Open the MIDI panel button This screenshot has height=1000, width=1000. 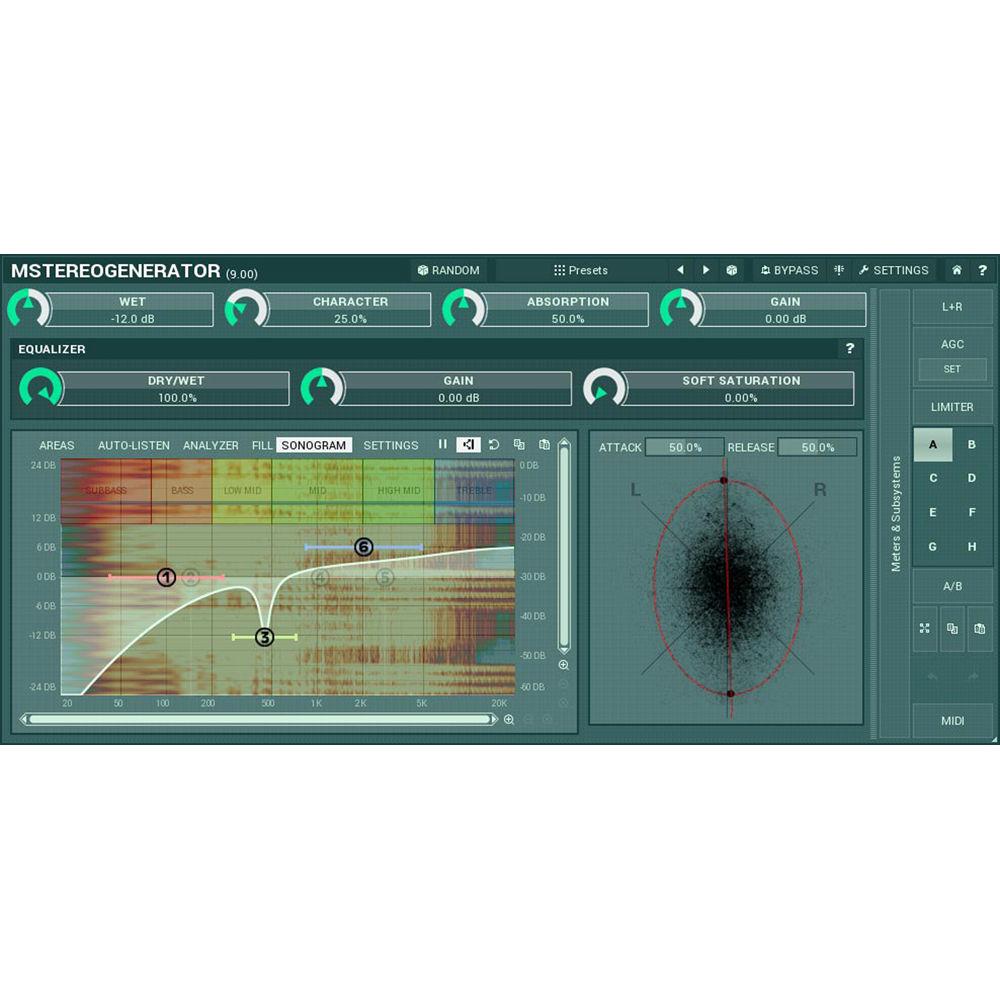point(952,720)
